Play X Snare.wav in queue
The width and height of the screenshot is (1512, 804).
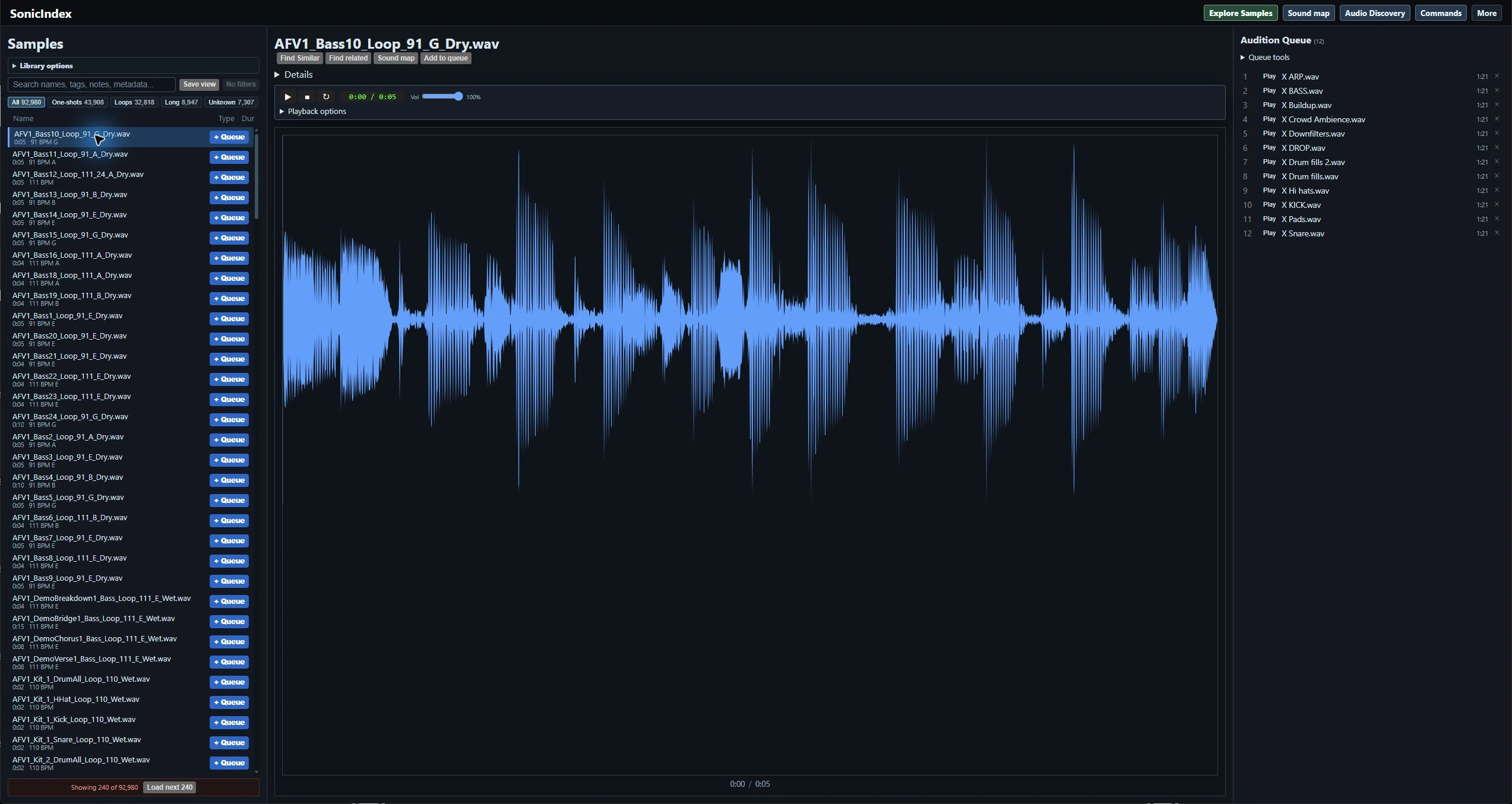(1269, 233)
